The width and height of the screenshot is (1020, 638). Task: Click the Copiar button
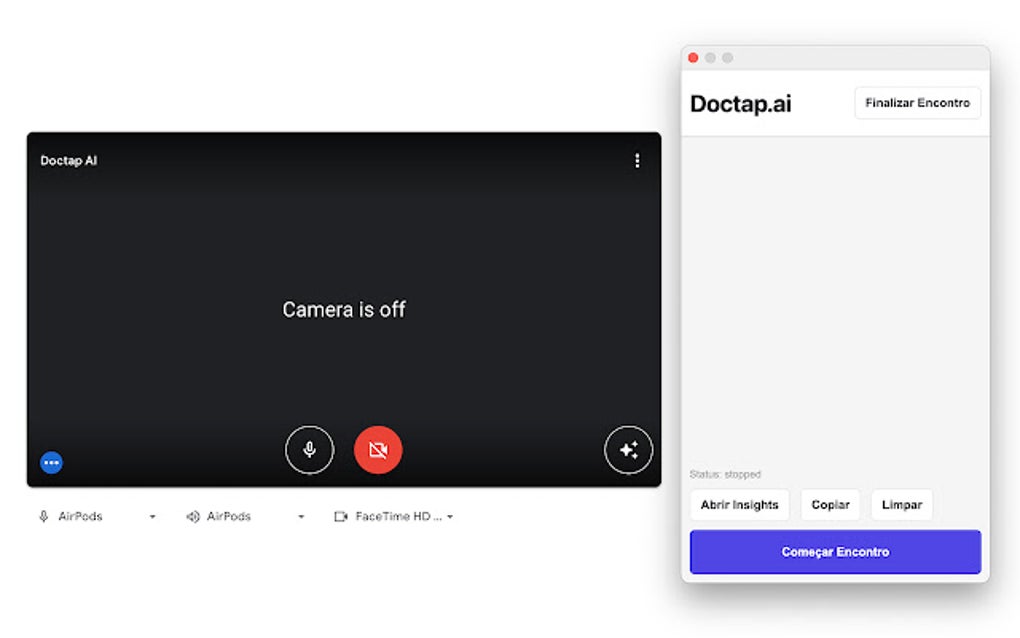830,505
